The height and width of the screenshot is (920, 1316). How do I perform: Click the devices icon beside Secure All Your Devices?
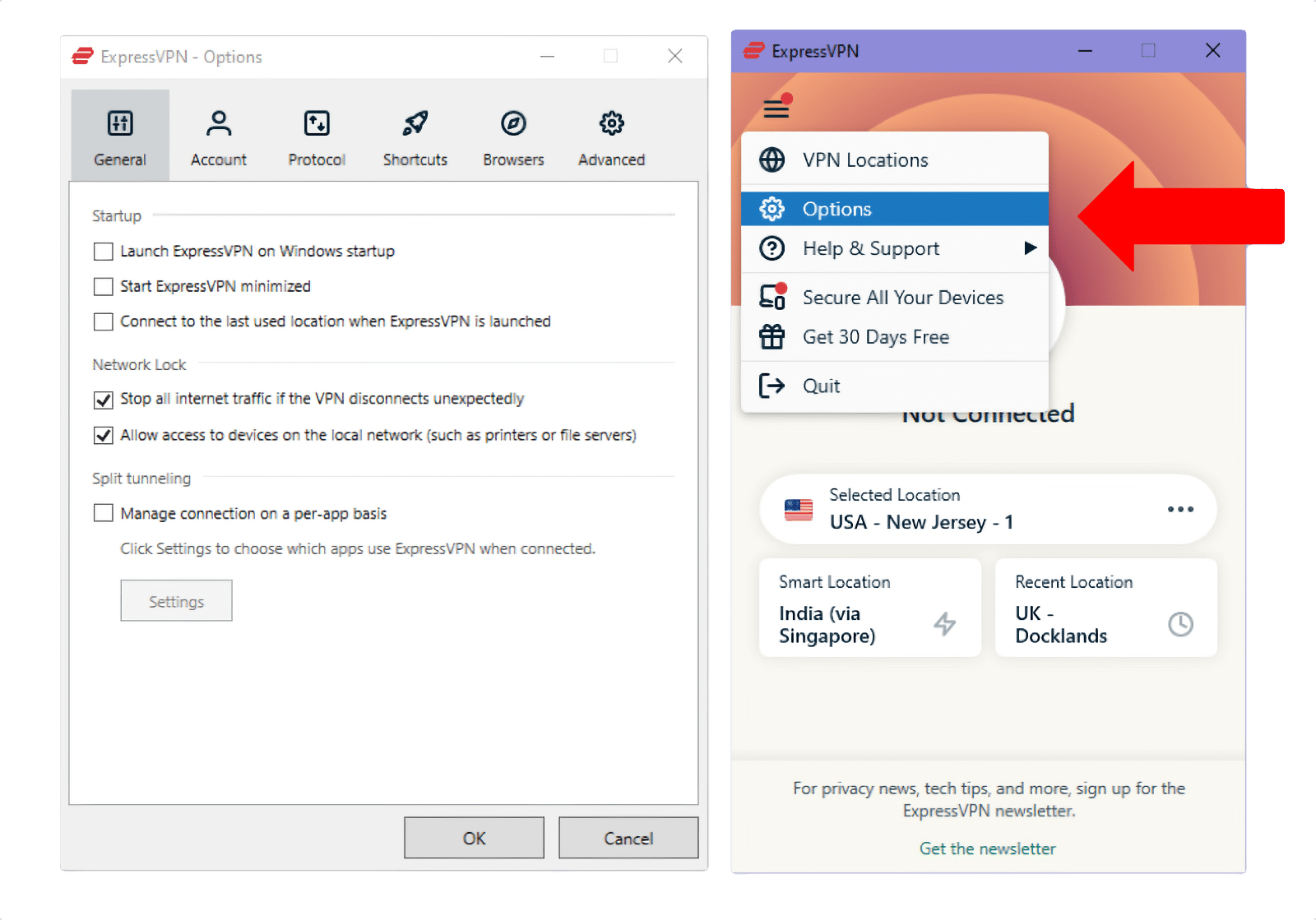click(x=772, y=297)
